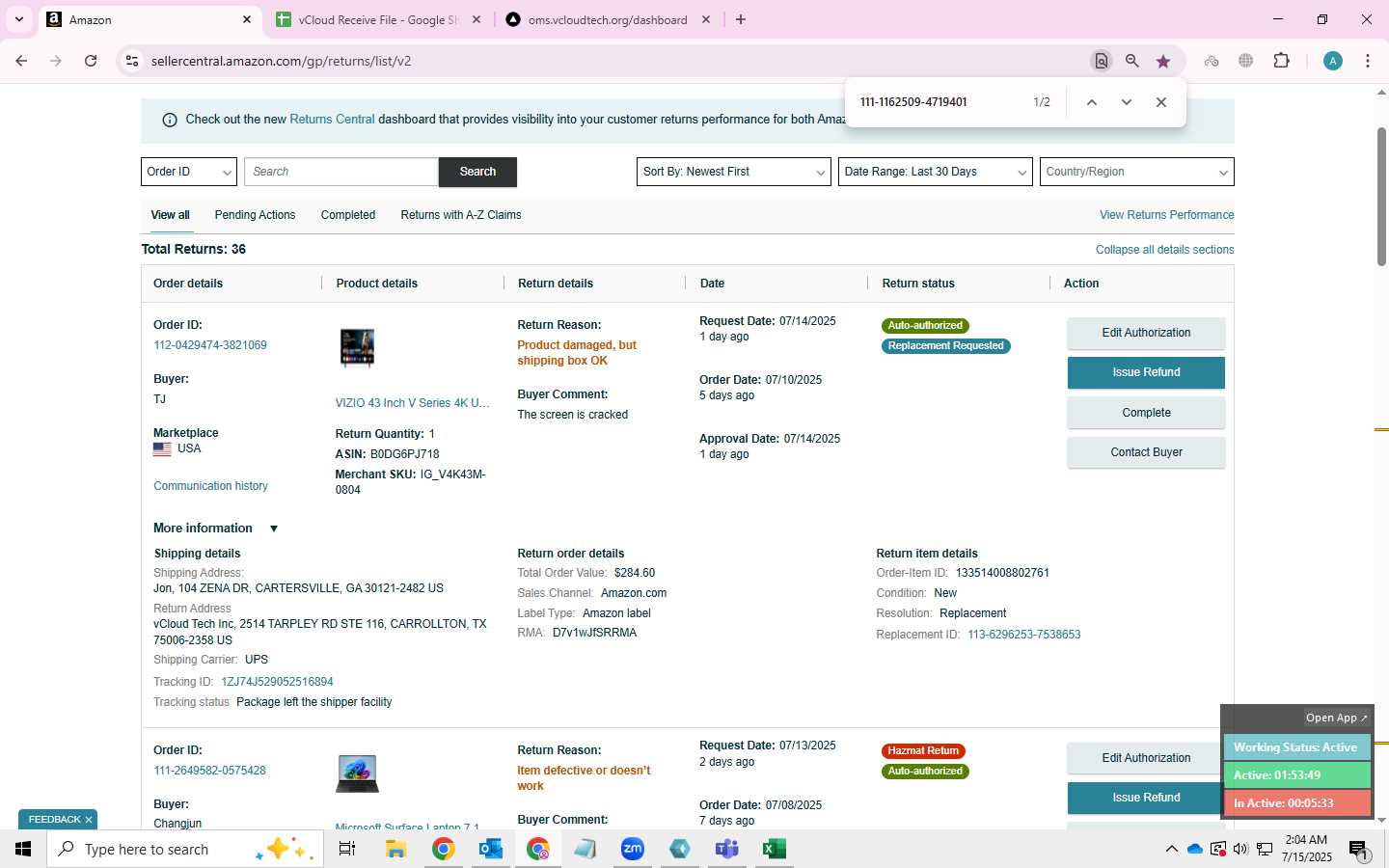Select Returns with A-Z Claims tab
The width and height of the screenshot is (1389, 868).
coord(461,215)
